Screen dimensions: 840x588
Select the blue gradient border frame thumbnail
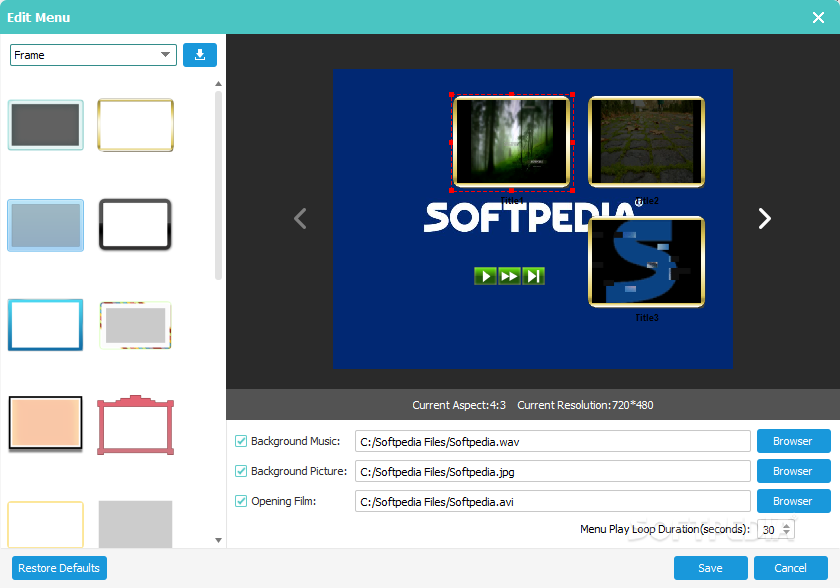[46, 325]
